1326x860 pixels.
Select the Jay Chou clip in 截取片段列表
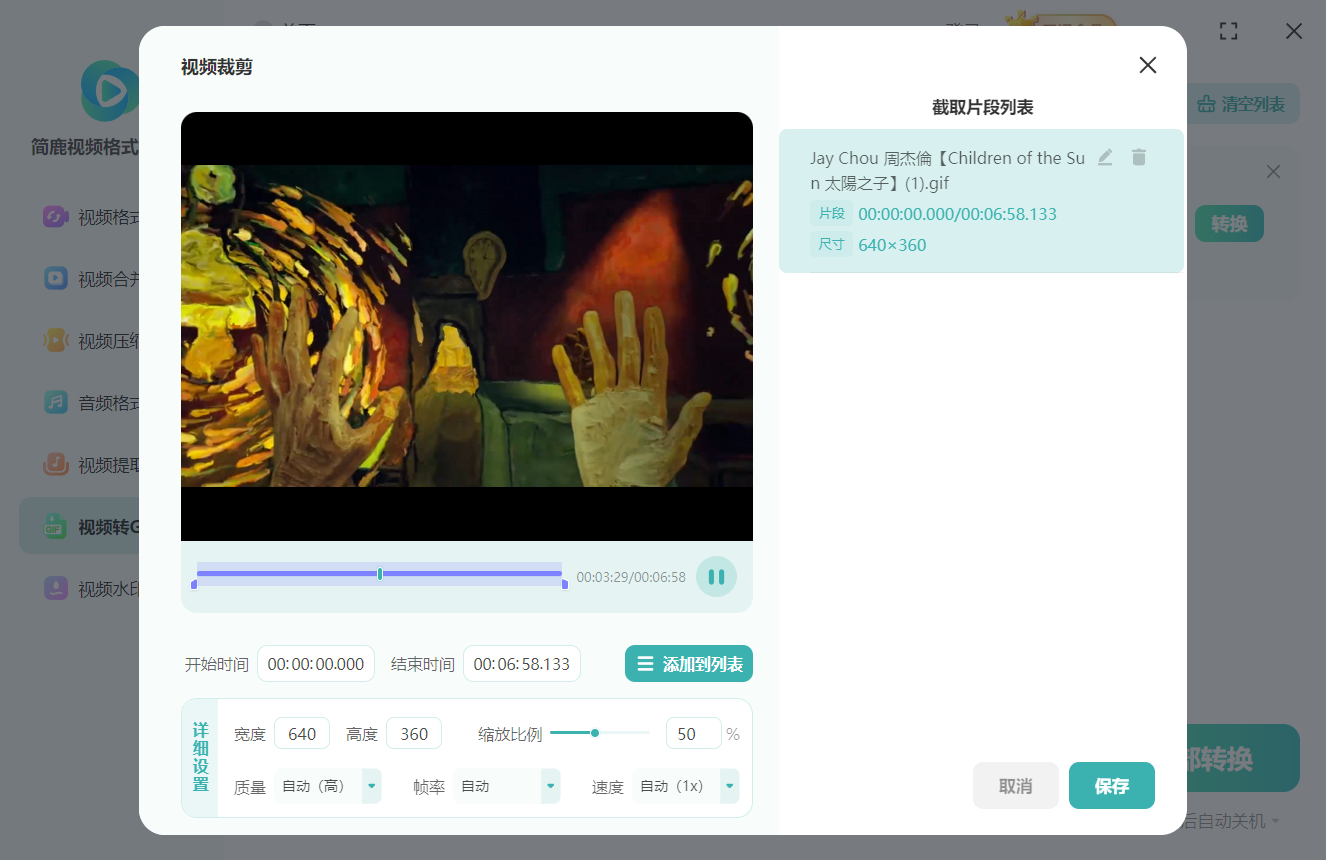(x=981, y=201)
